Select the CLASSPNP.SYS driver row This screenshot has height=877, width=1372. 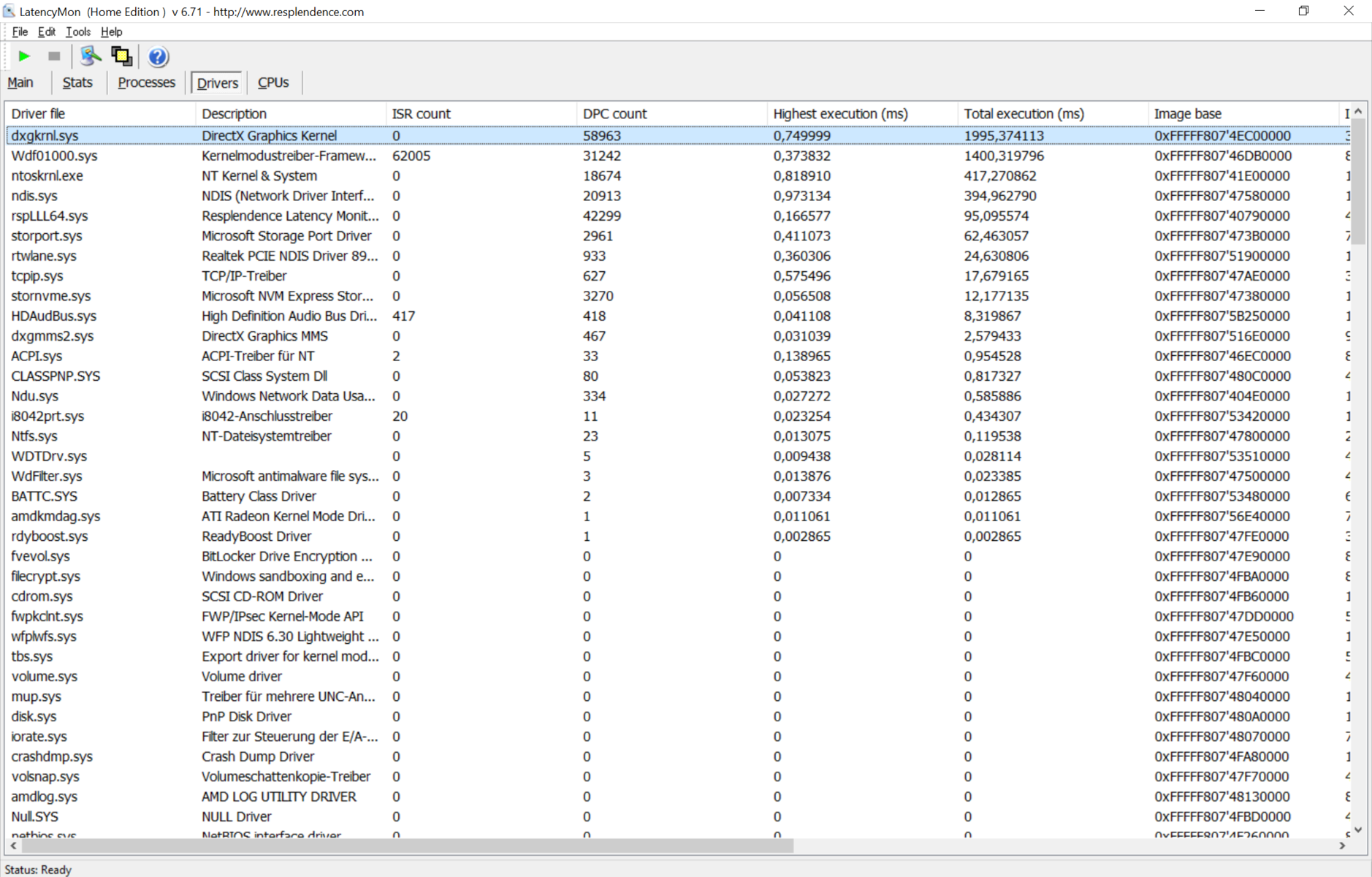tap(678, 376)
